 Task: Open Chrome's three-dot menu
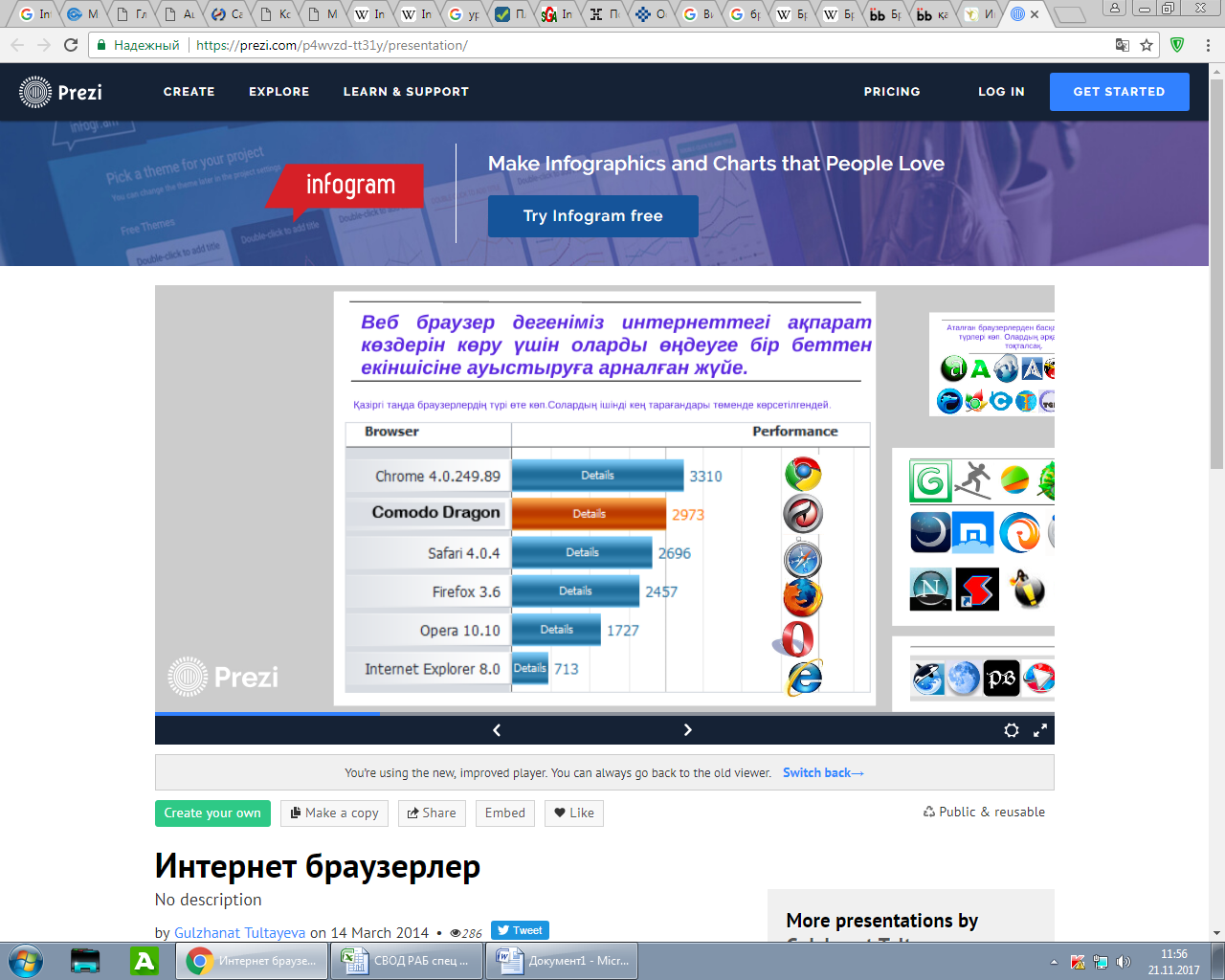[1208, 45]
